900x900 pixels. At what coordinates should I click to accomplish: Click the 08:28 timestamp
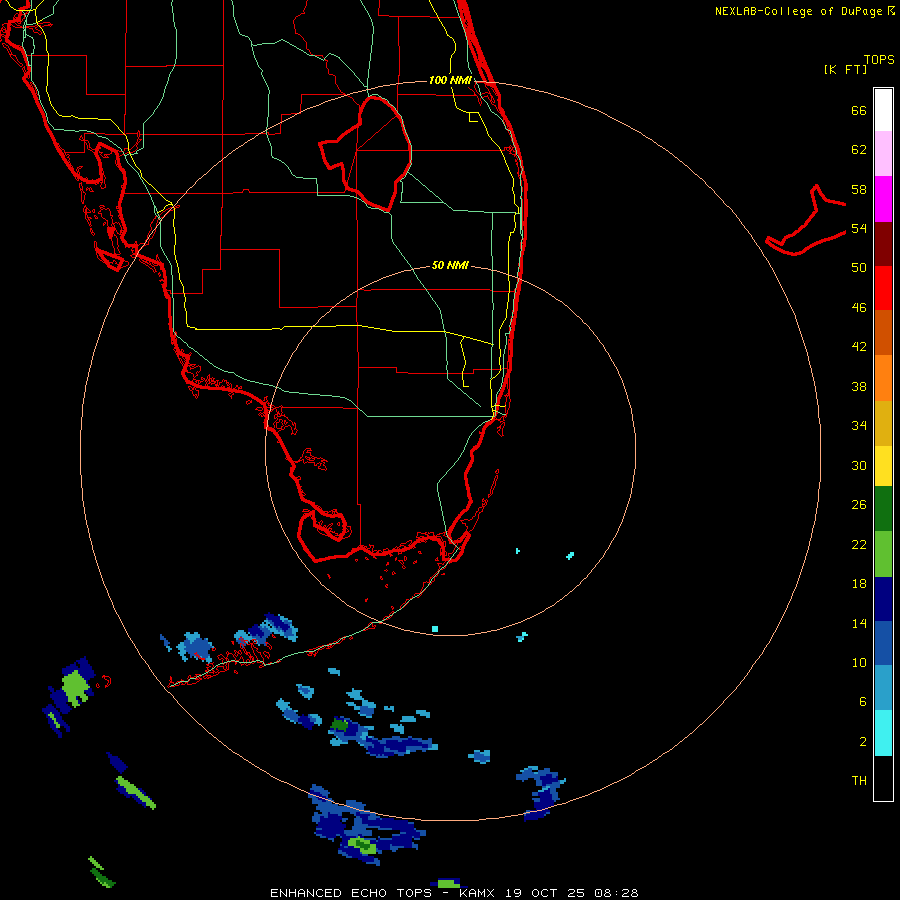[616, 893]
